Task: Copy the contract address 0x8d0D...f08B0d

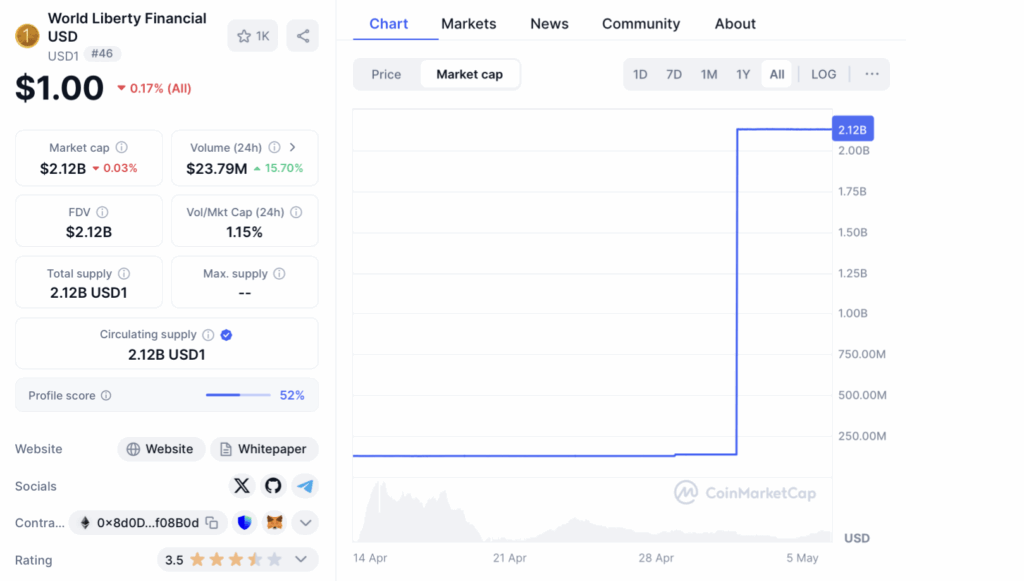Action: coord(212,523)
